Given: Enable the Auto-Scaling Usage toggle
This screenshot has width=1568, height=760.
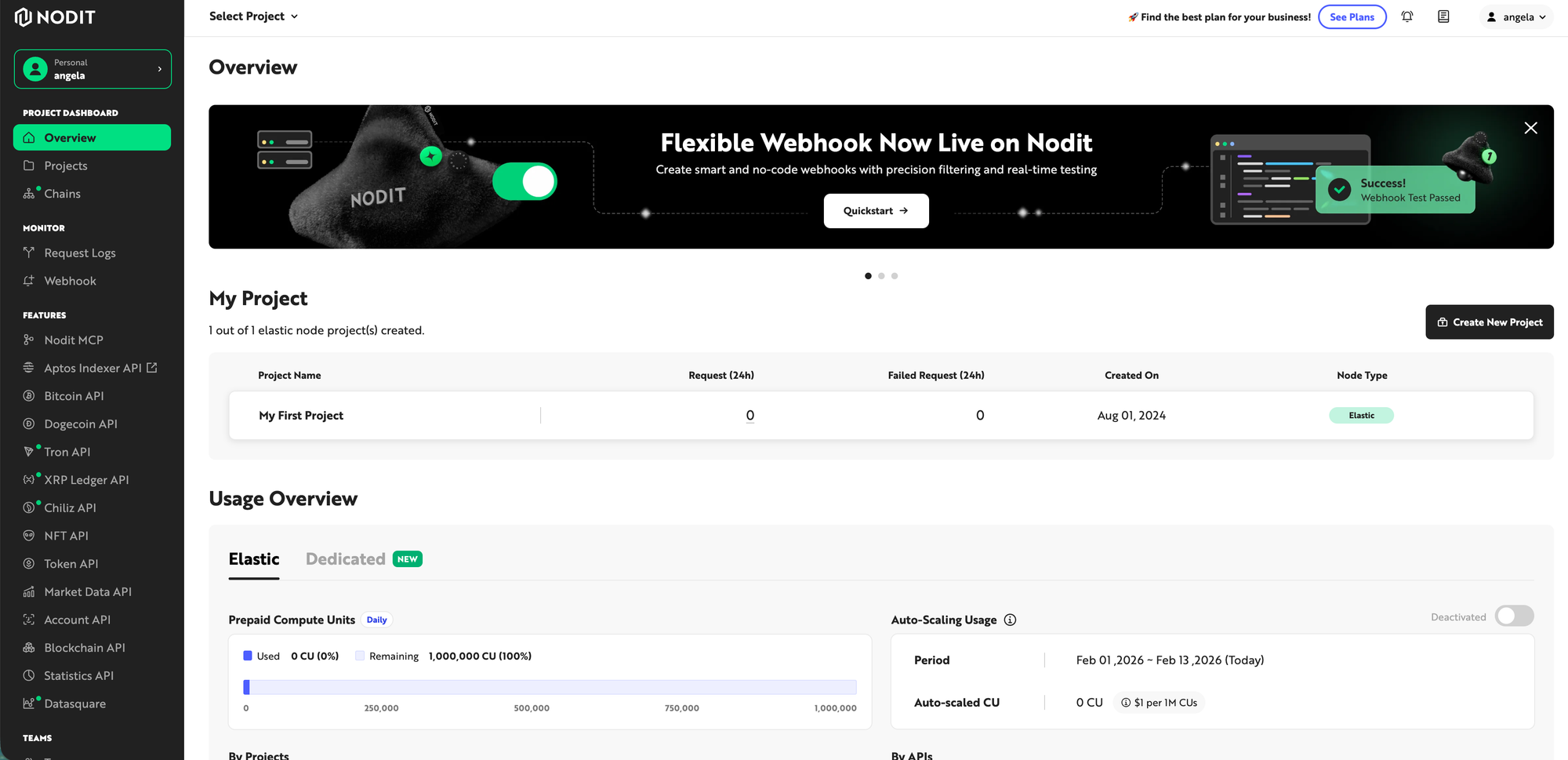Looking at the screenshot, I should tap(1513, 616).
